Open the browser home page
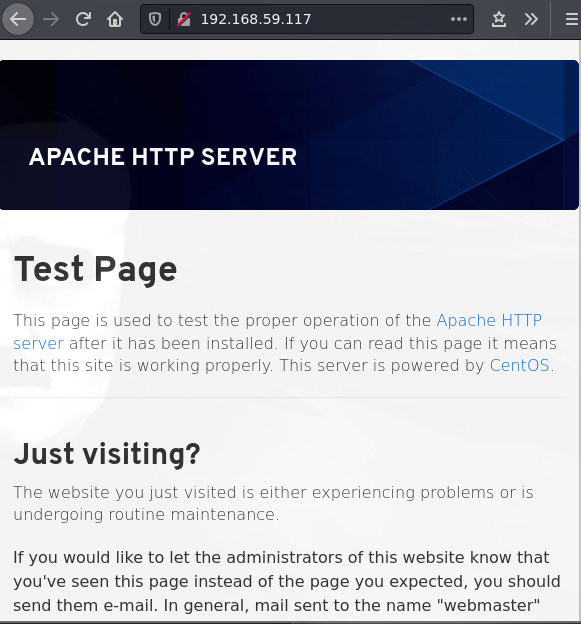 pyautogui.click(x=115, y=19)
